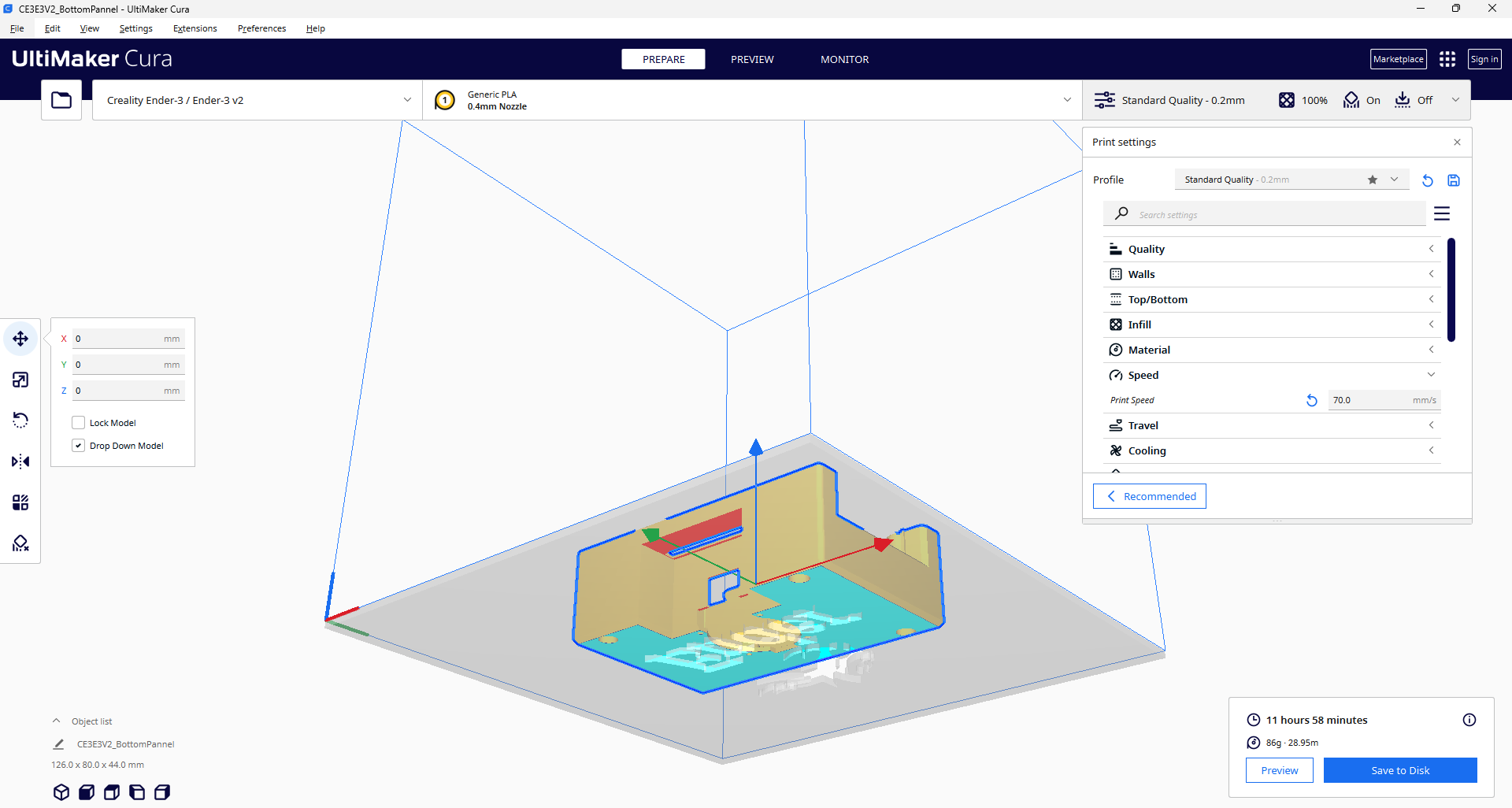Viewport: 1512px width, 808px height.
Task: Open the File menu
Action: [x=17, y=28]
